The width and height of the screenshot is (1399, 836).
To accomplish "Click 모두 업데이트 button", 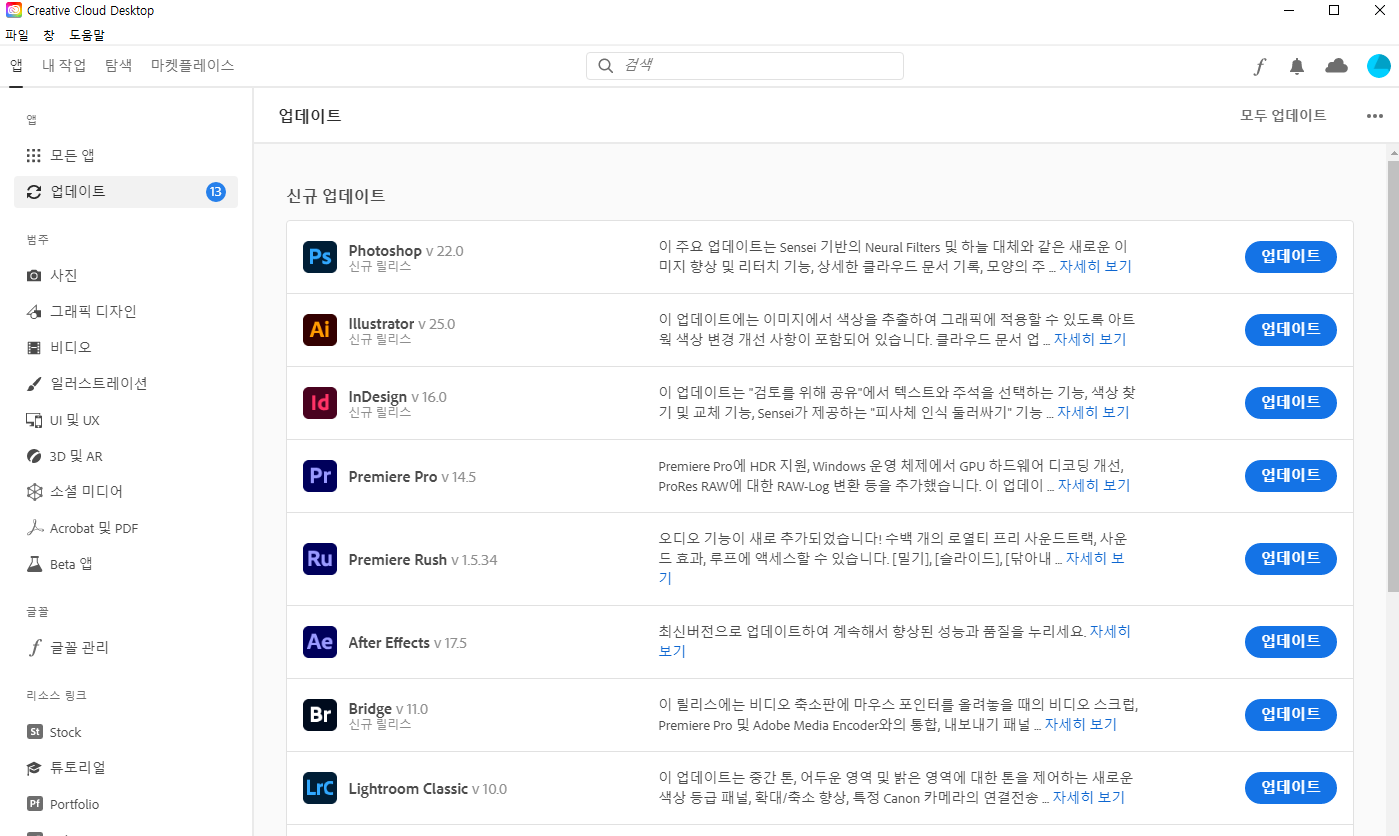I will 1283,116.
